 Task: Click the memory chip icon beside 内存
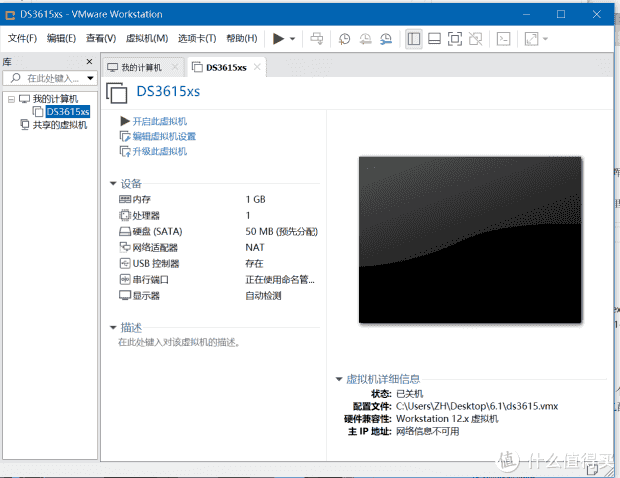125,199
